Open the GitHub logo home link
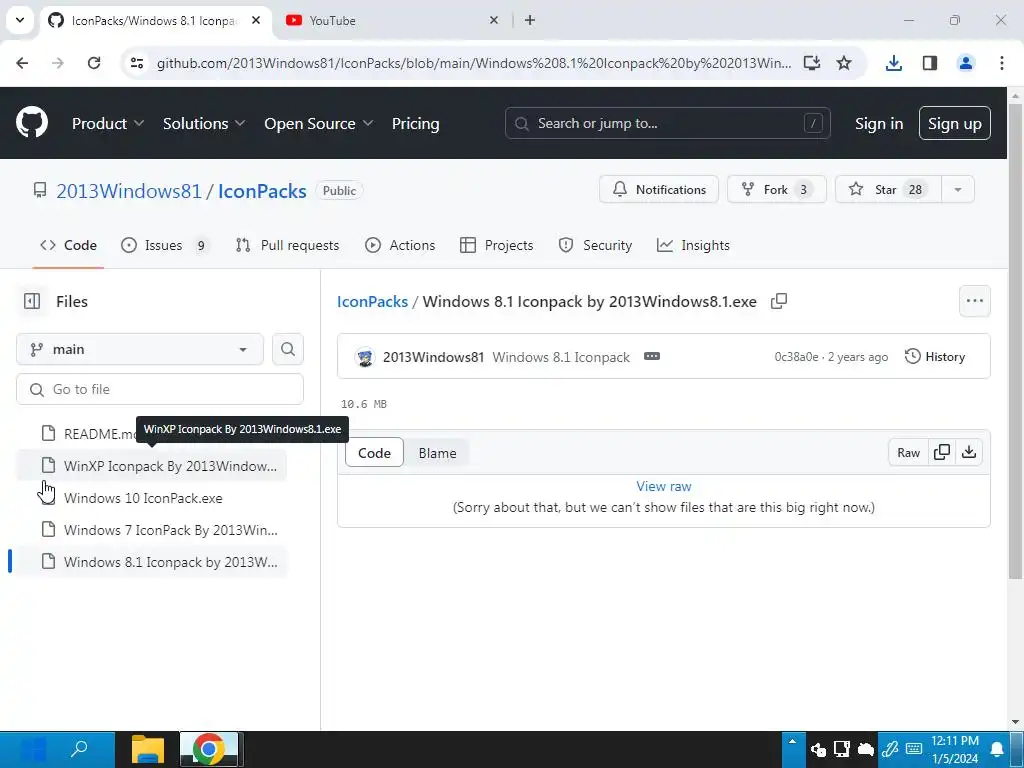This screenshot has height=768, width=1024. coord(32,122)
